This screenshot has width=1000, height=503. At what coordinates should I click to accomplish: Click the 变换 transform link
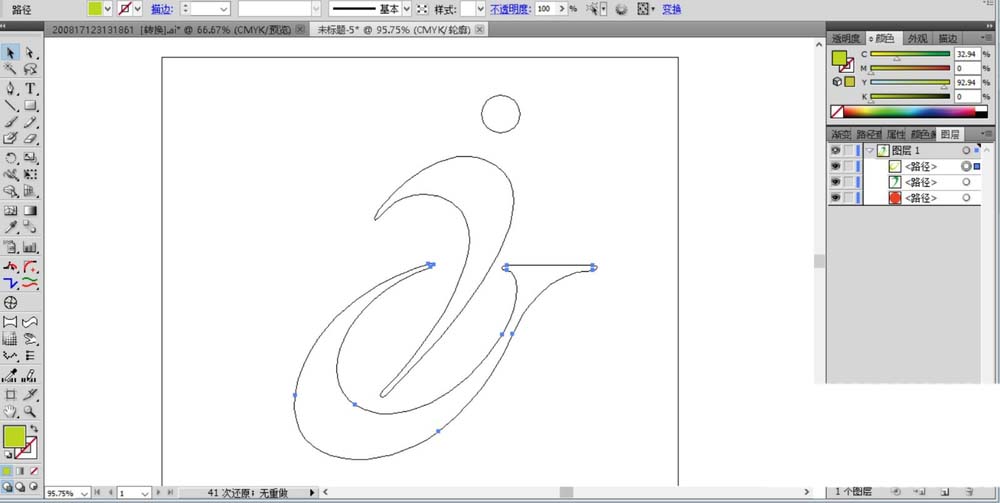(x=672, y=10)
